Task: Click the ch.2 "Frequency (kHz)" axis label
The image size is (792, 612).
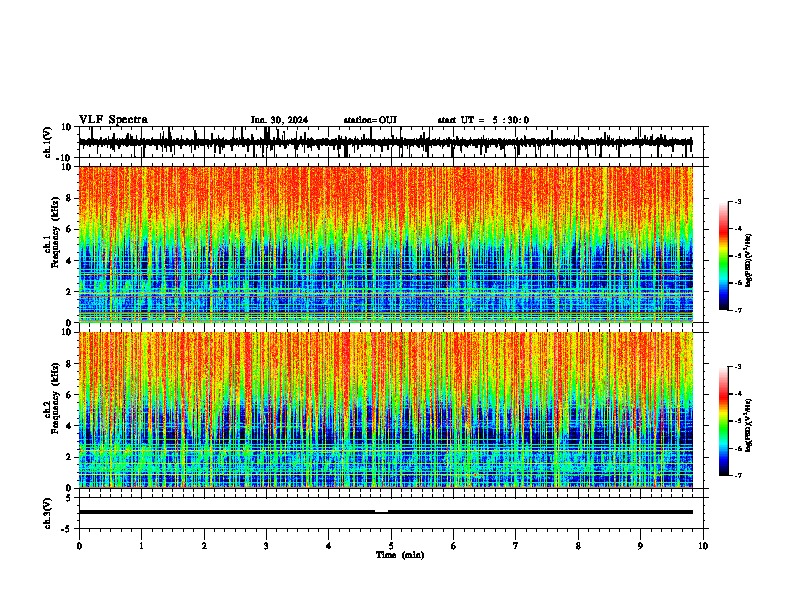Action: pyautogui.click(x=55, y=398)
